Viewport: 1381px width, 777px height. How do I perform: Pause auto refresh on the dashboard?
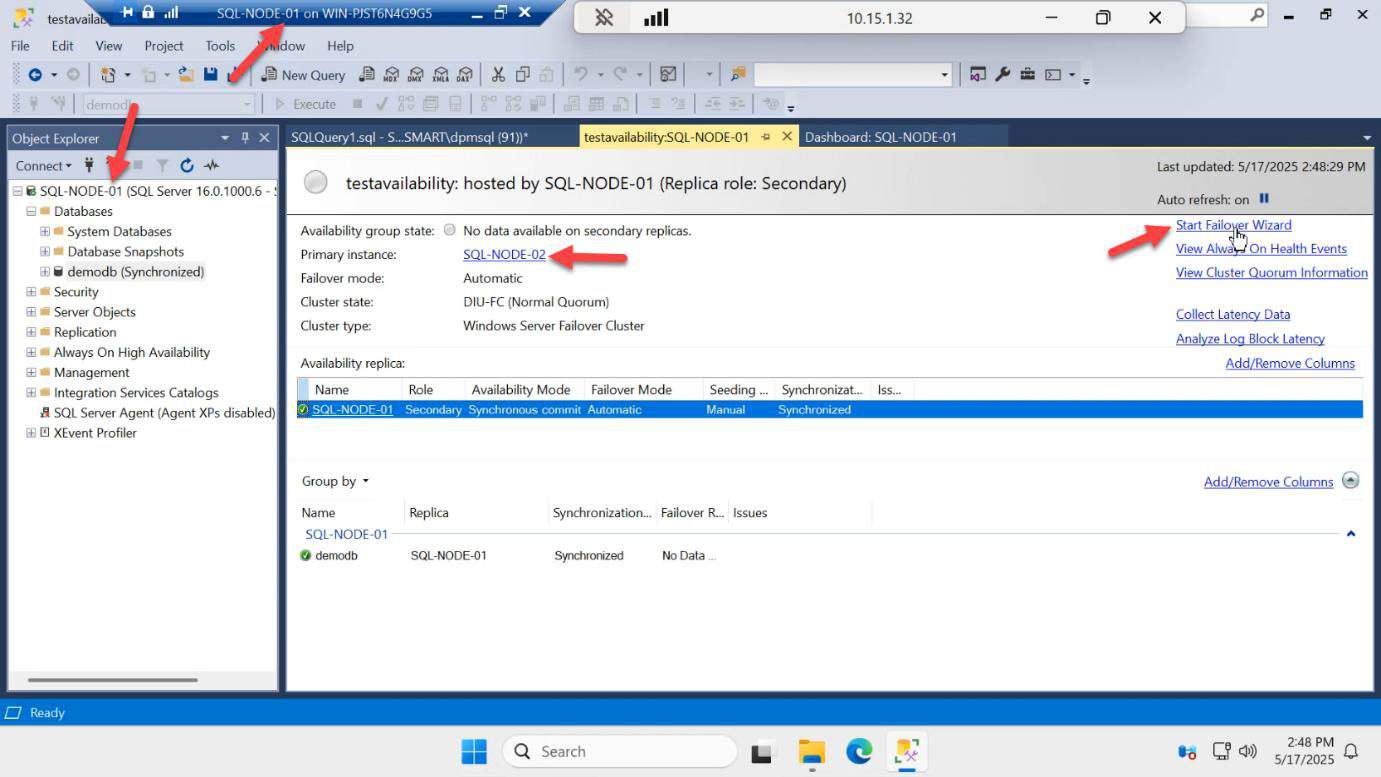[x=1264, y=199]
